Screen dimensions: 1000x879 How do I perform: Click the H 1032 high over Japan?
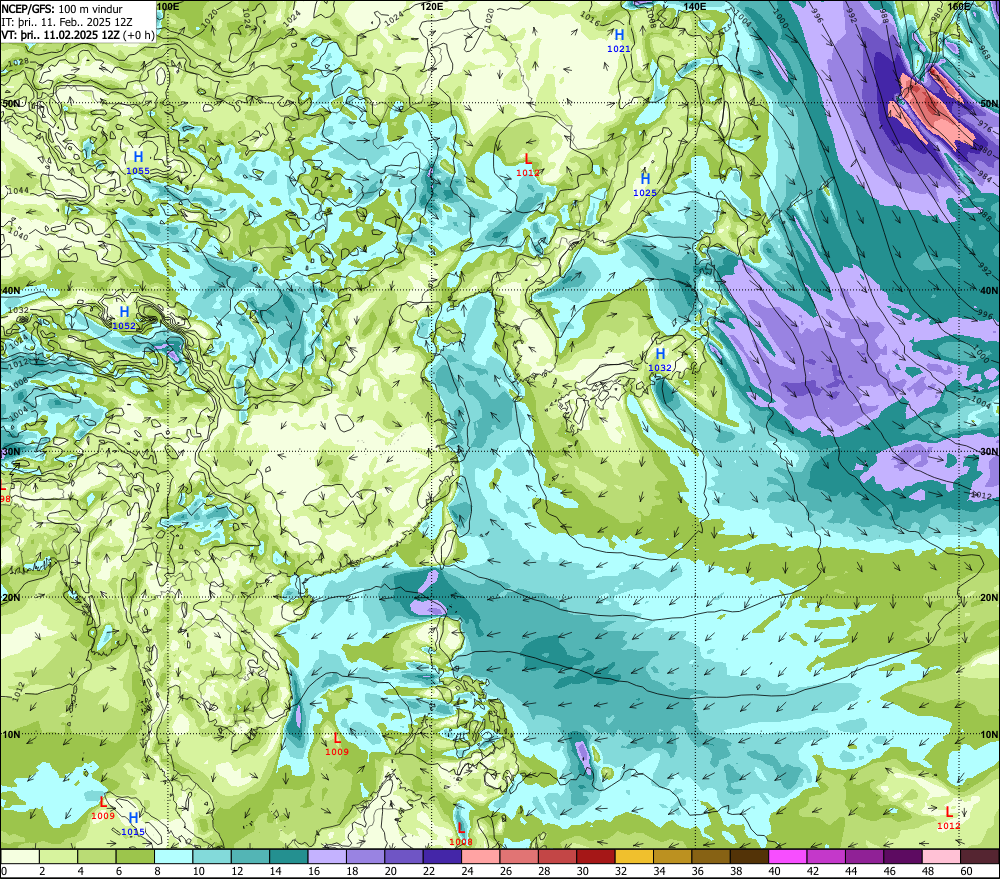[660, 359]
